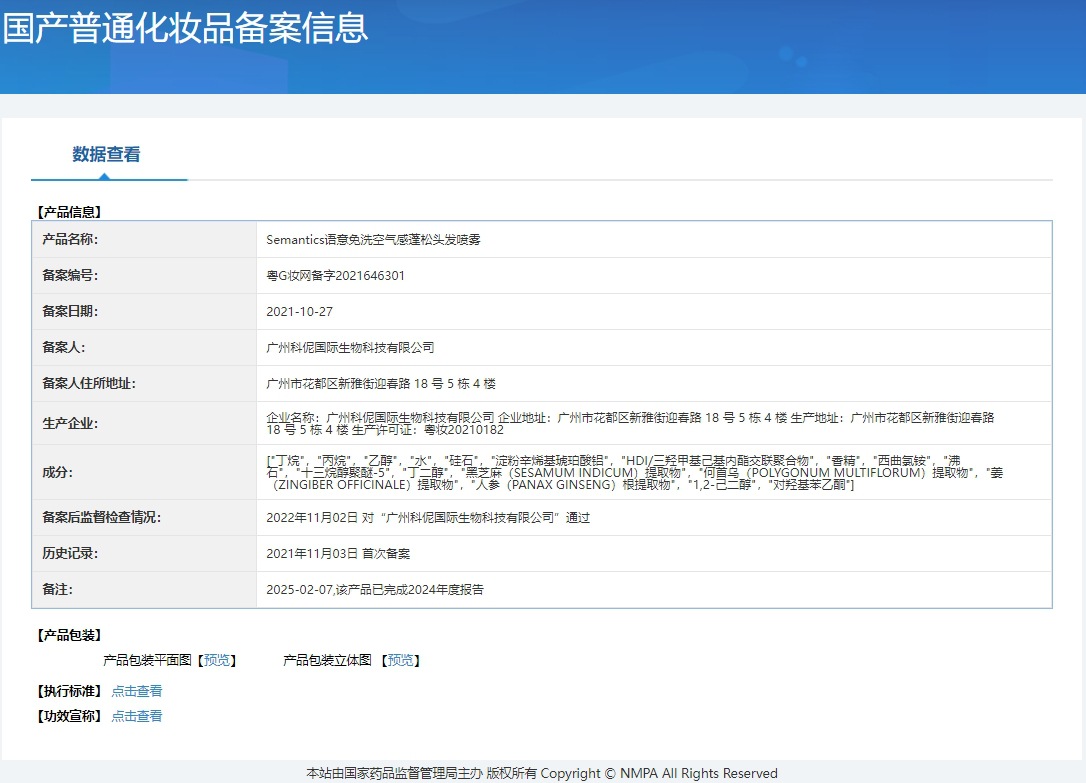Click the 产品包装平面图 caption
The image size is (1086, 783).
(x=147, y=660)
